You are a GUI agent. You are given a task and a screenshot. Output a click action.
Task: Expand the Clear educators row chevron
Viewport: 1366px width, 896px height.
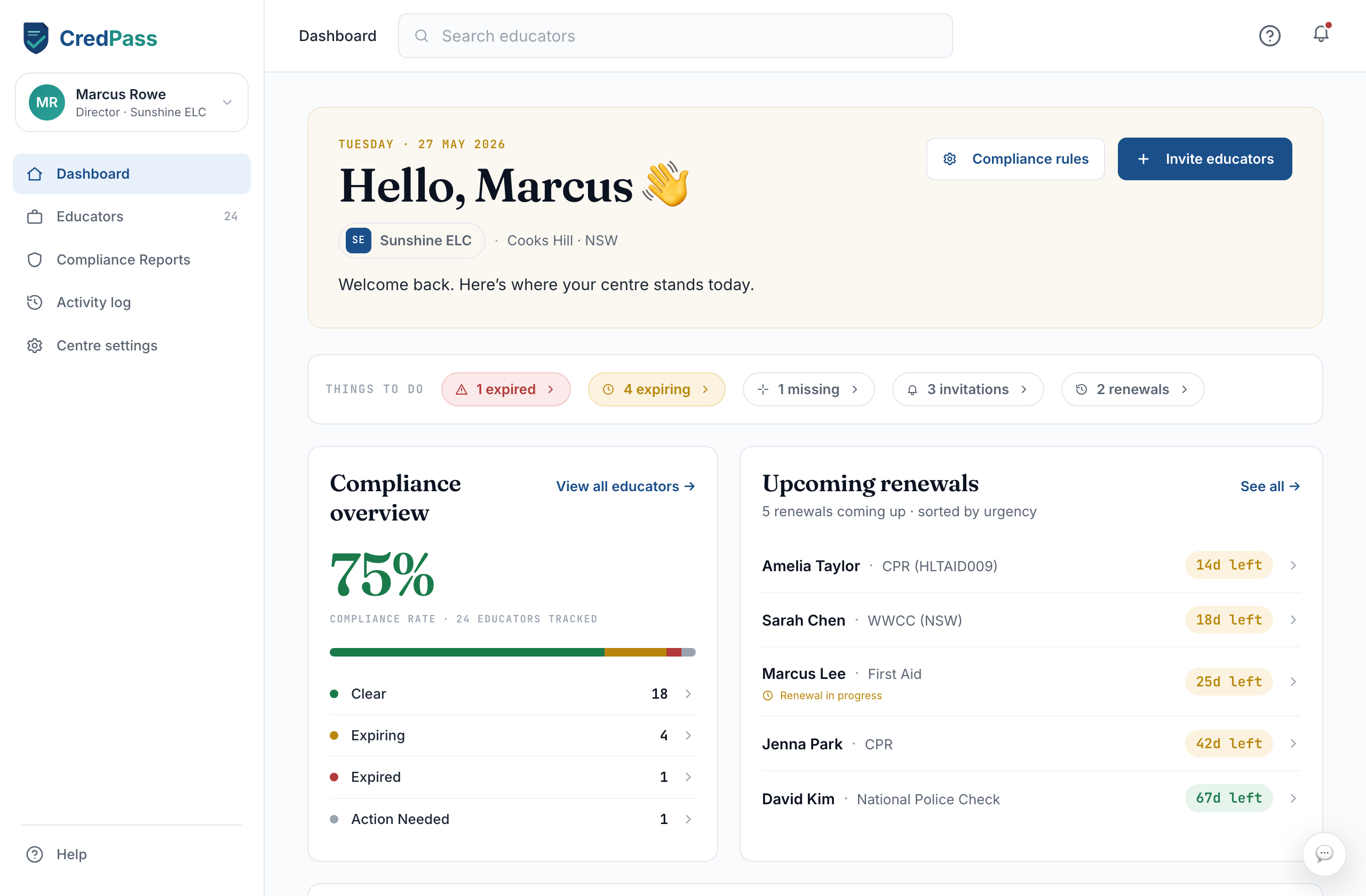pyautogui.click(x=688, y=693)
